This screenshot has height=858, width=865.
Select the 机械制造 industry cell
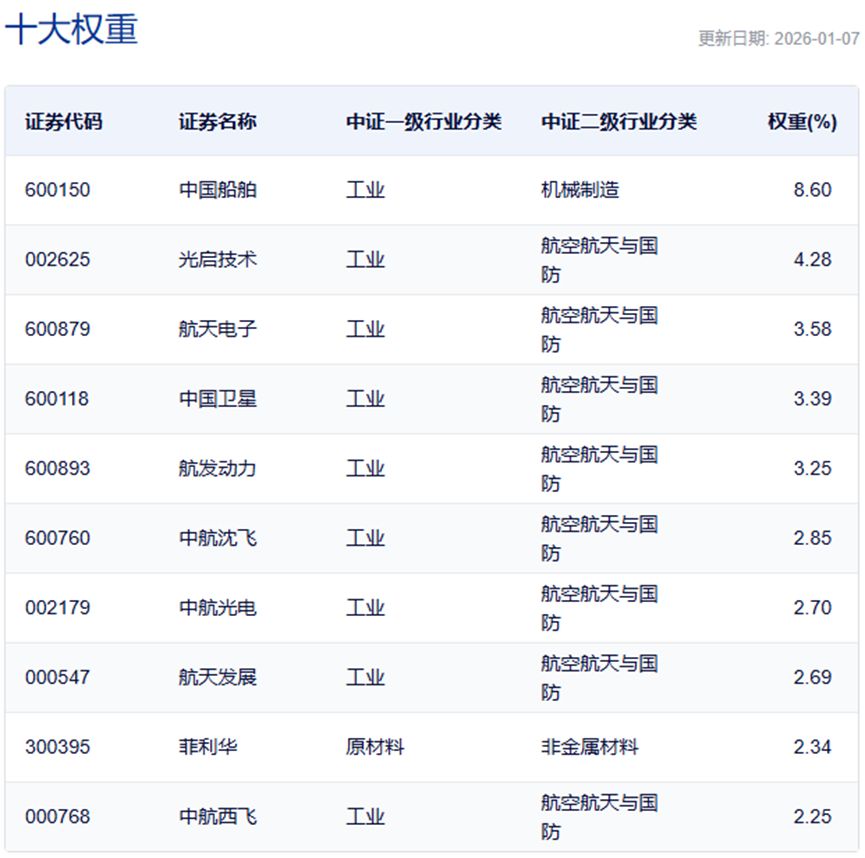coord(579,190)
